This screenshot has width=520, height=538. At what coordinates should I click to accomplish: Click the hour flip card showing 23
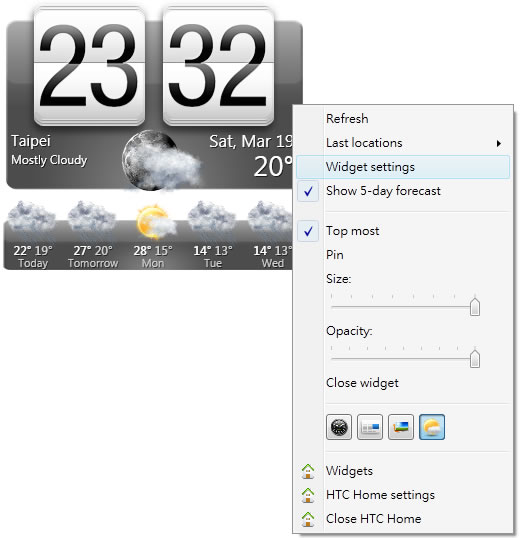tap(90, 66)
